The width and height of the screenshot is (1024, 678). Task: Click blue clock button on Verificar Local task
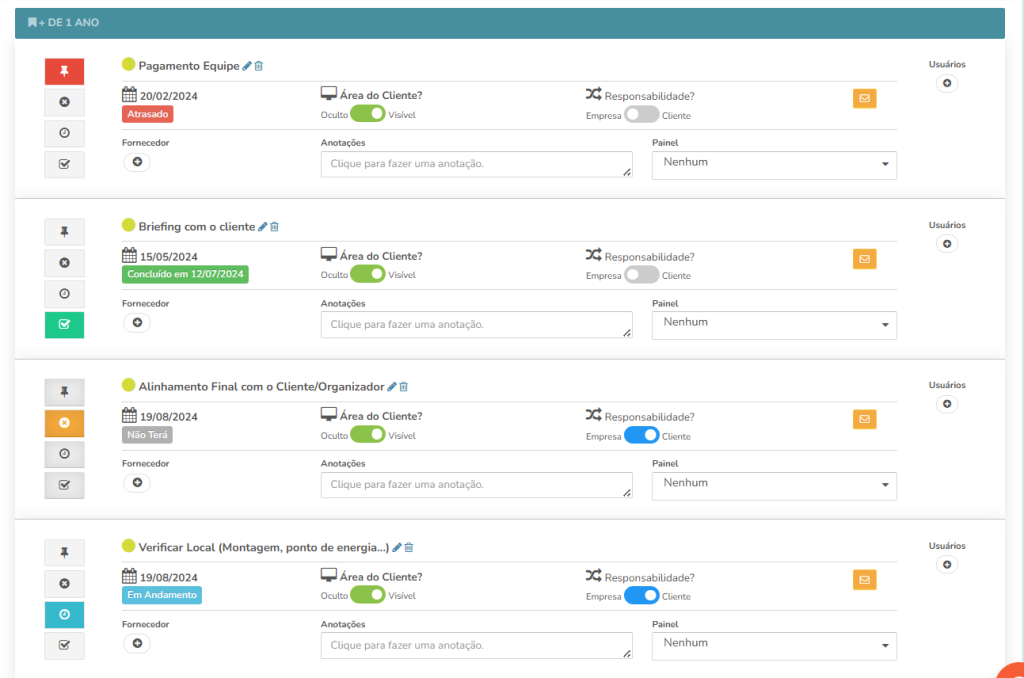click(x=64, y=615)
